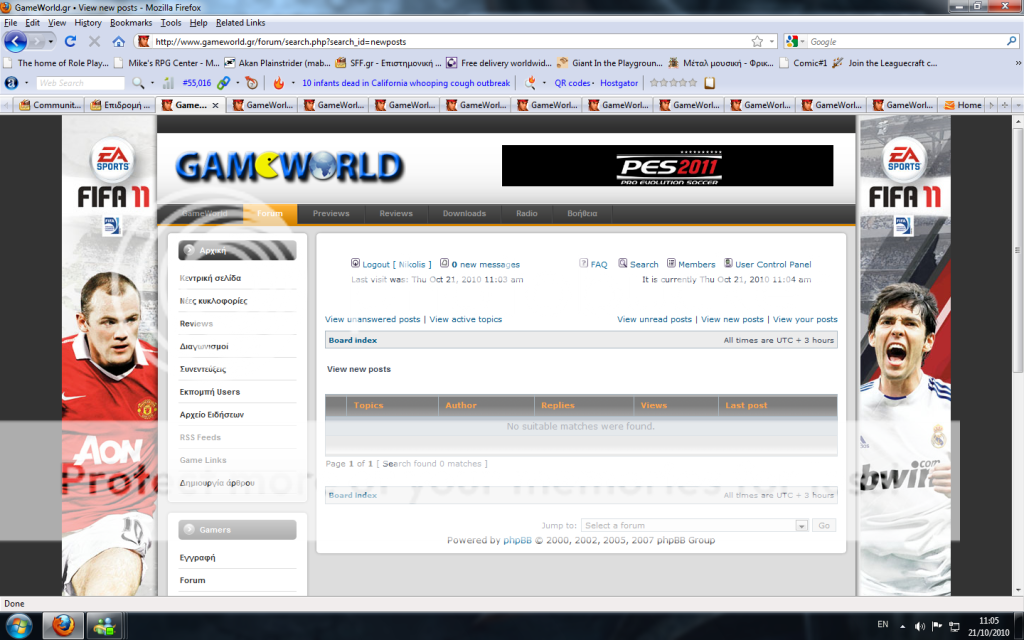
Task: Click the forum Search magnifier icon
Action: click(622, 263)
